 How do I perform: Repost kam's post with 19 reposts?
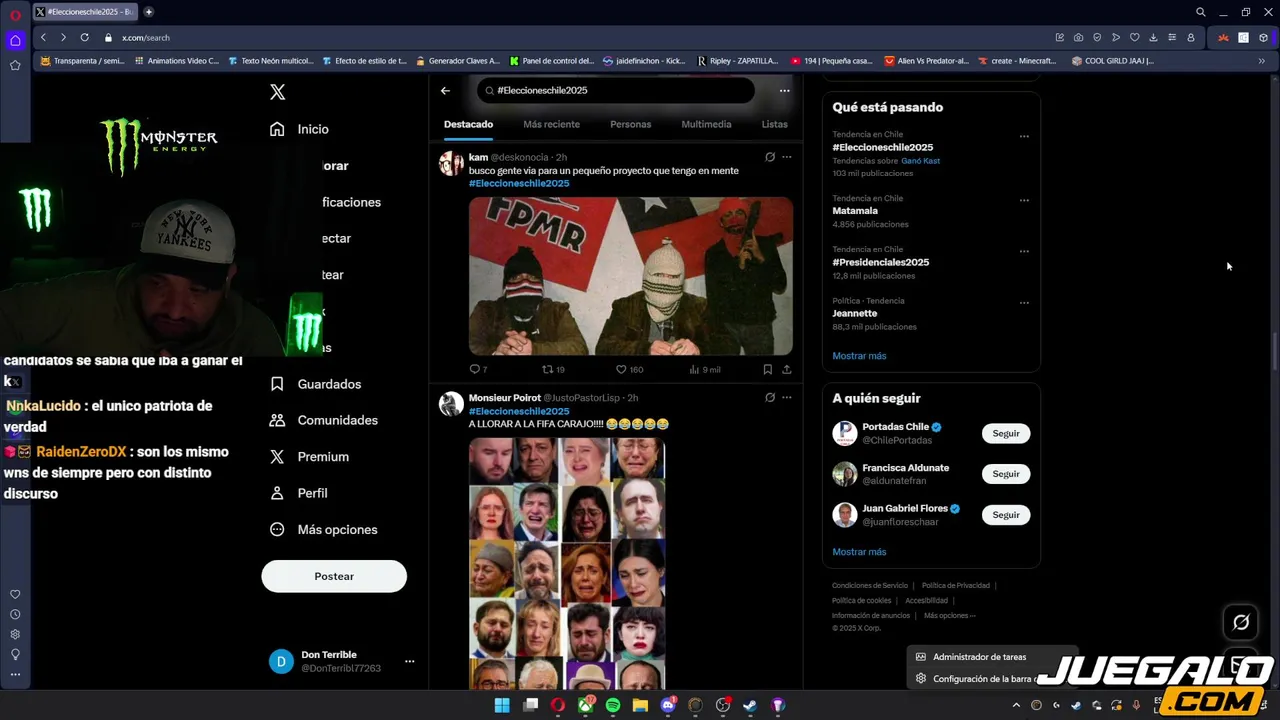[x=553, y=369]
